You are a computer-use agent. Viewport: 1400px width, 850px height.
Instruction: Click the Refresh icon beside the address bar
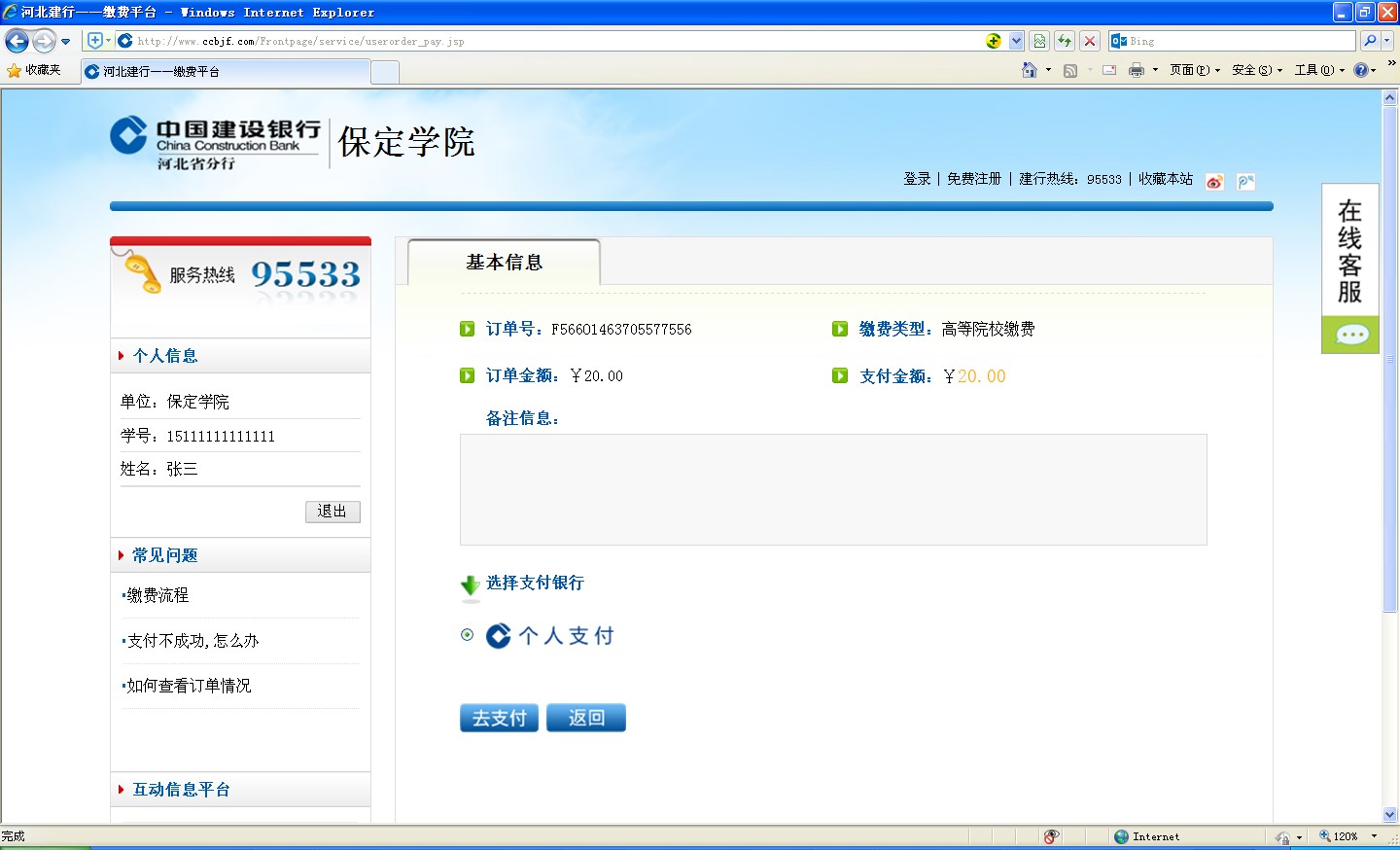1065,41
